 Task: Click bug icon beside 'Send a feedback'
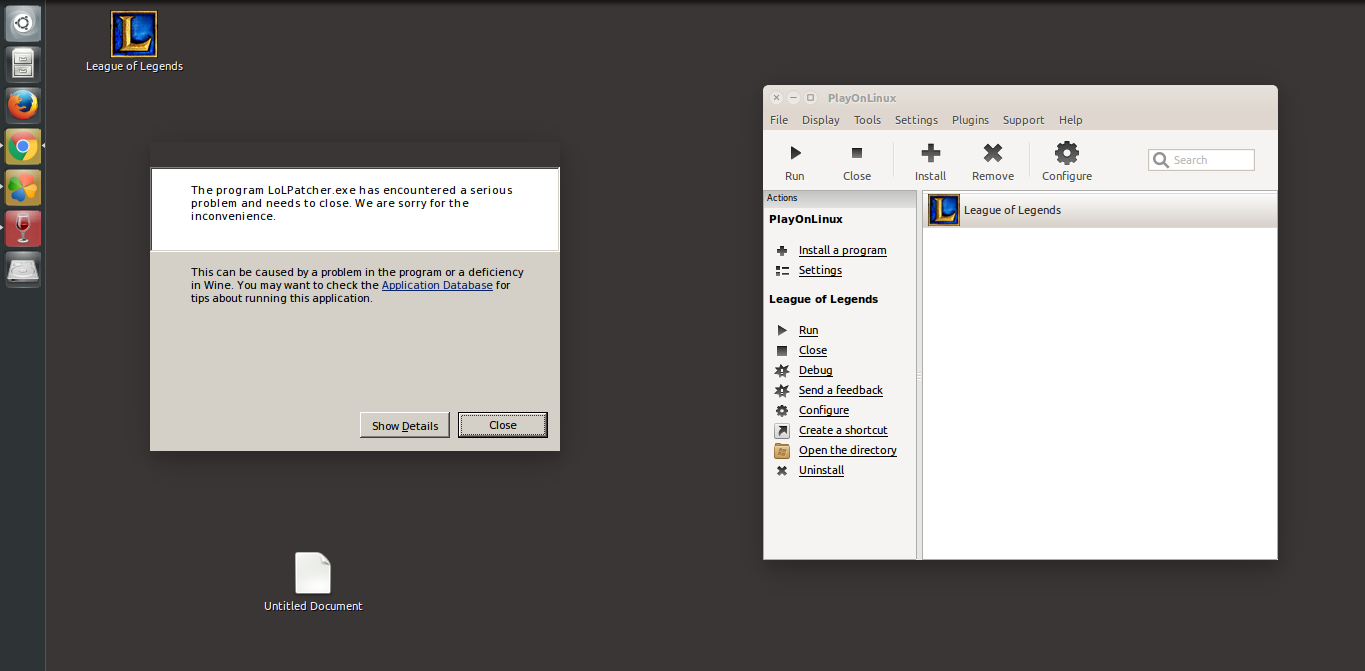coord(782,390)
